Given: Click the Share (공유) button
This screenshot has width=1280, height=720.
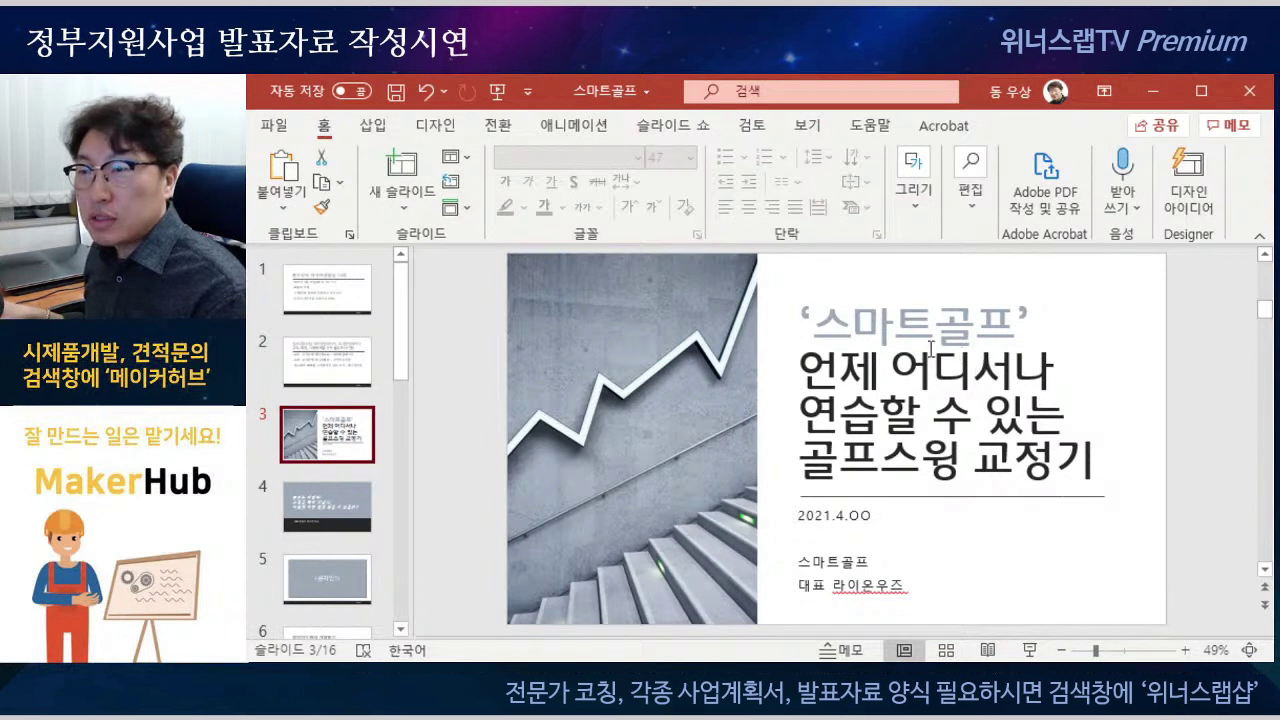Looking at the screenshot, I should click(1157, 125).
